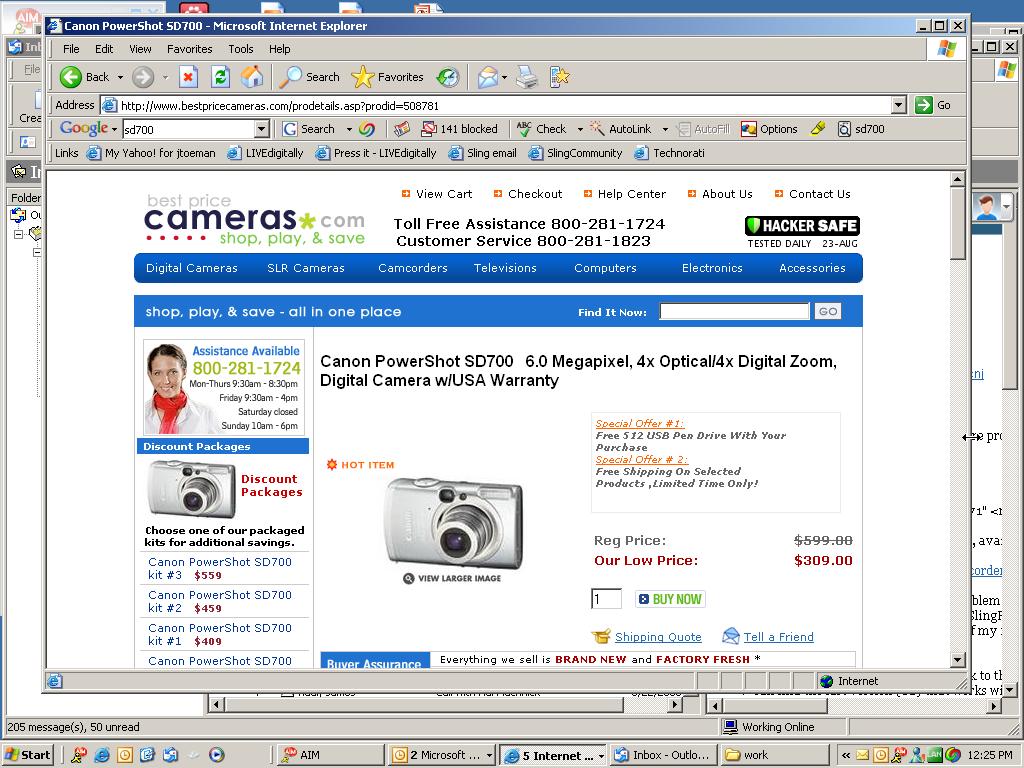Open the History icon in toolbar
This screenshot has height=768, width=1024.
tap(448, 77)
